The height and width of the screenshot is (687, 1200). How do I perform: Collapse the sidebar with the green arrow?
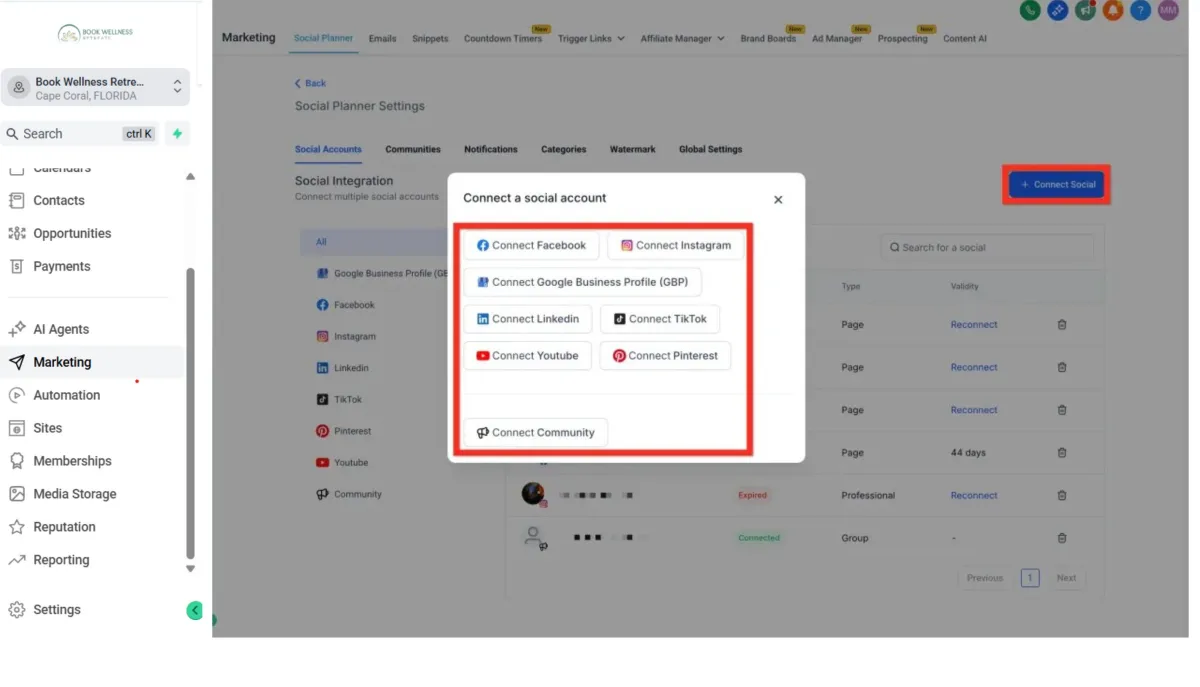[x=195, y=610]
